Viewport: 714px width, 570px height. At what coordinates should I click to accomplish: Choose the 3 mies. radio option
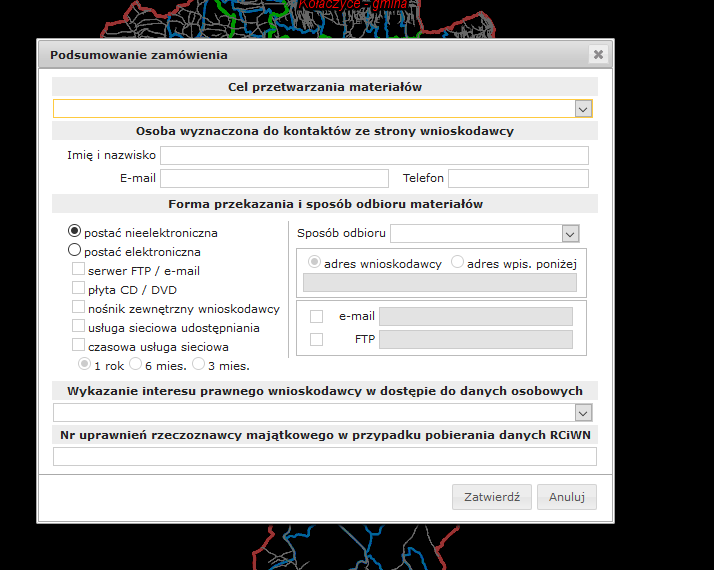199,364
